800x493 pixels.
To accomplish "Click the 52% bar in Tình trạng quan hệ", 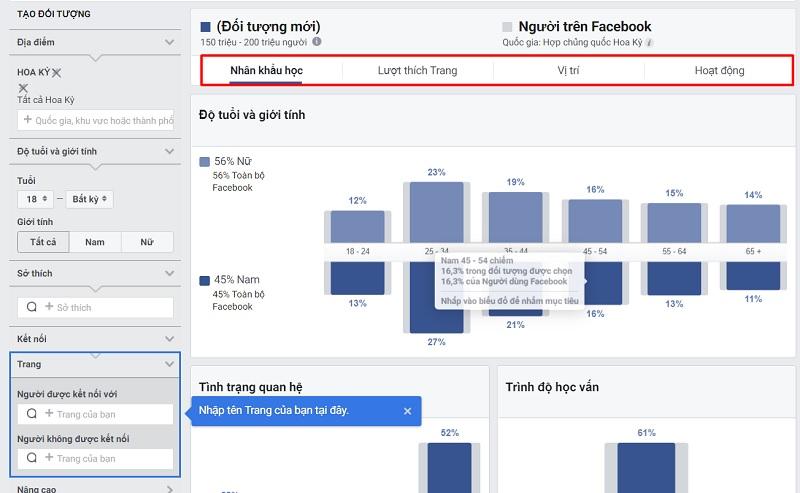I will pos(449,468).
